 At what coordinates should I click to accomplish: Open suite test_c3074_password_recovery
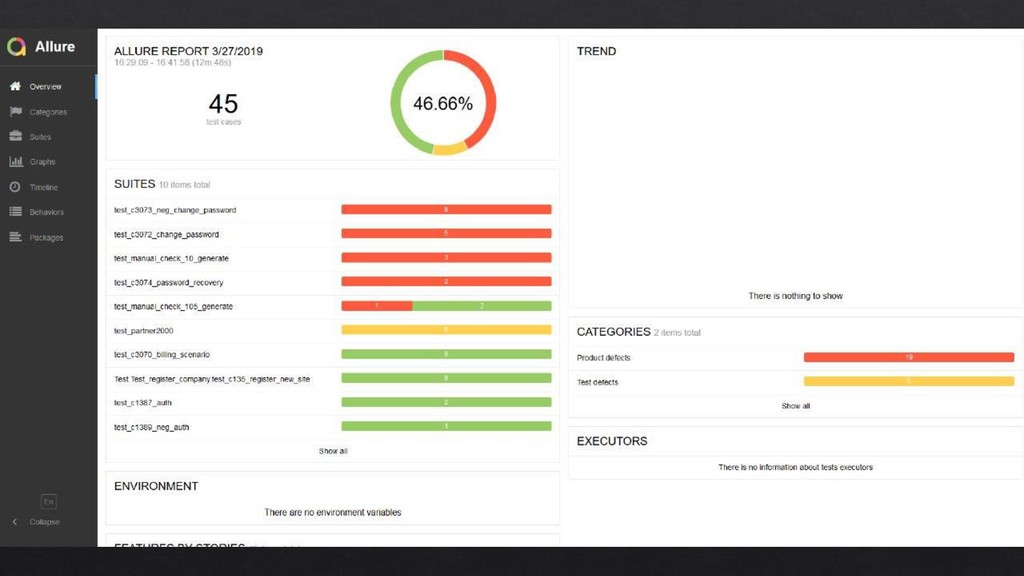click(x=332, y=282)
